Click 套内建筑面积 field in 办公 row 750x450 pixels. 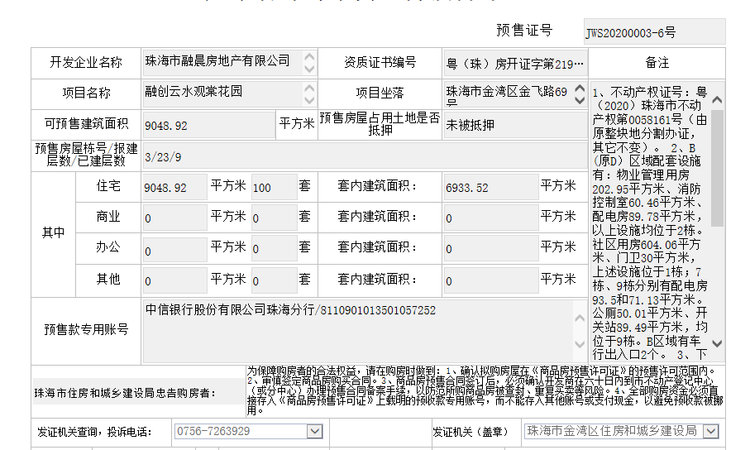[491, 249]
